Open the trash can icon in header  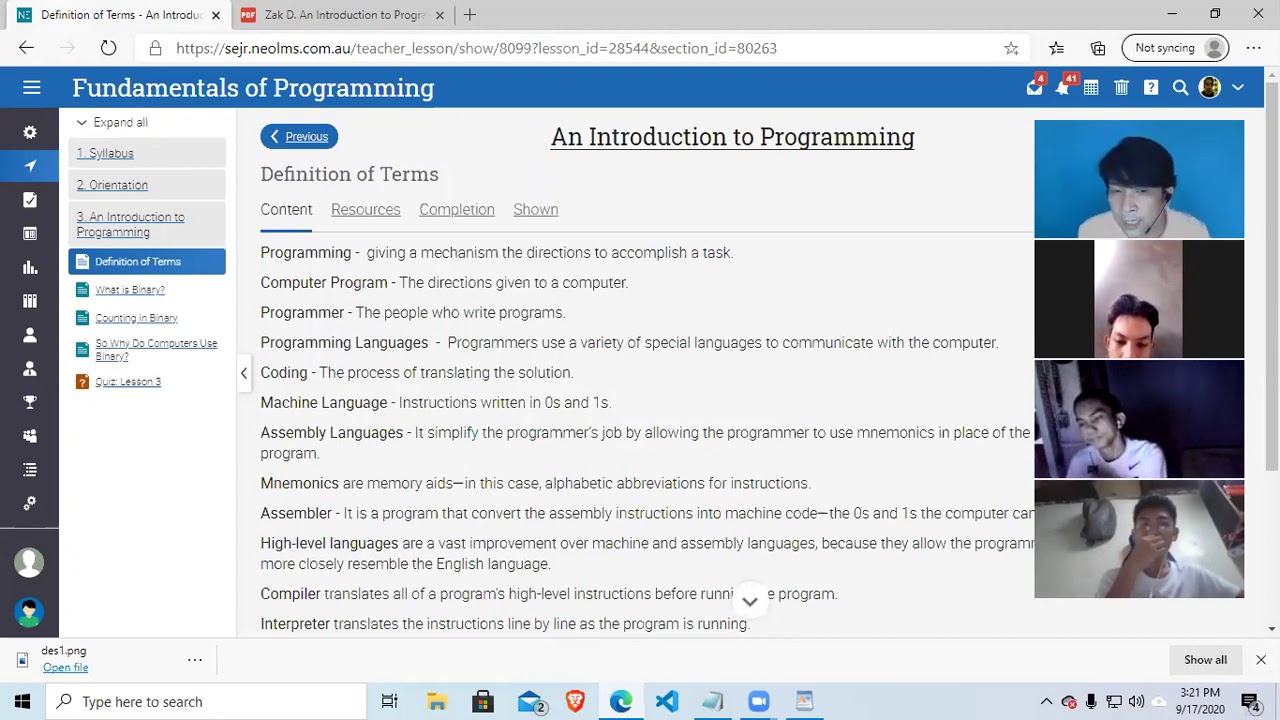pos(1121,88)
